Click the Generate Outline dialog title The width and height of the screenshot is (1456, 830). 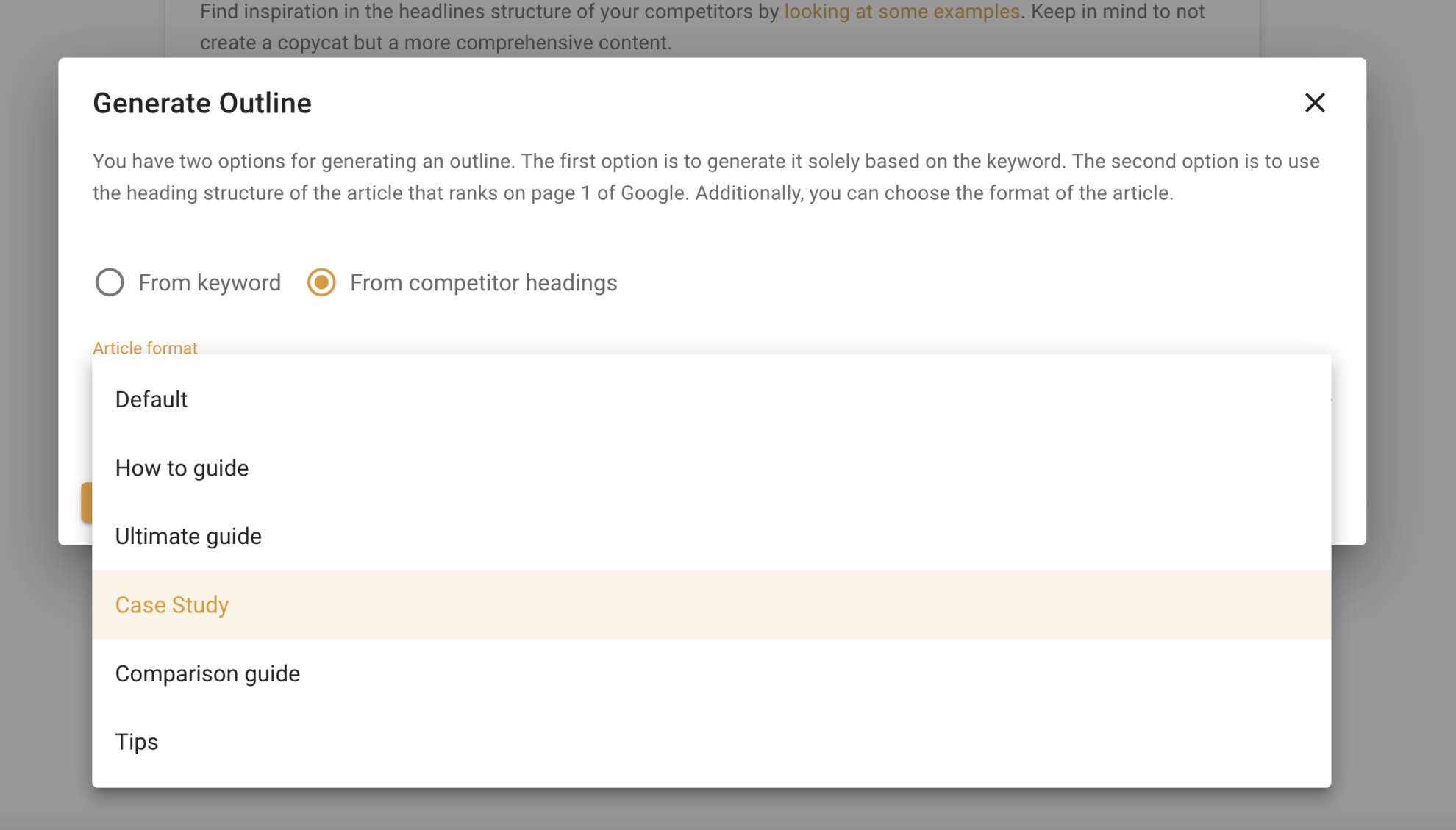pos(201,103)
